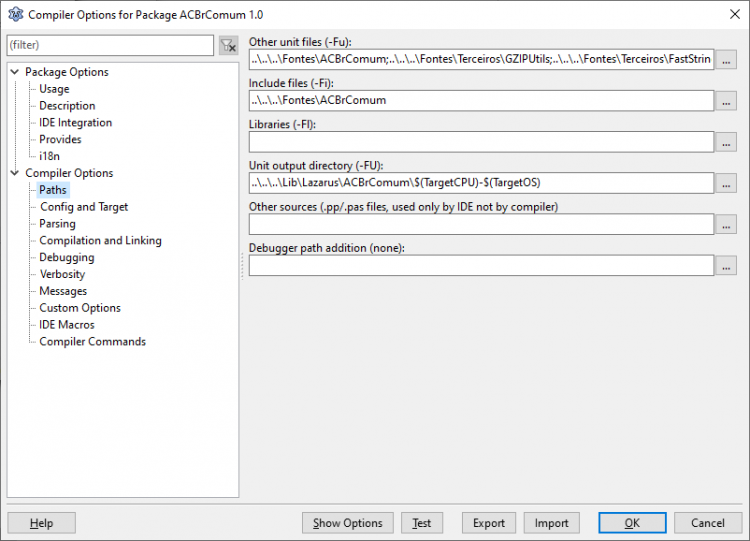Image resolution: width=750 pixels, height=541 pixels.
Task: Export the compiler options
Action: coord(489,523)
